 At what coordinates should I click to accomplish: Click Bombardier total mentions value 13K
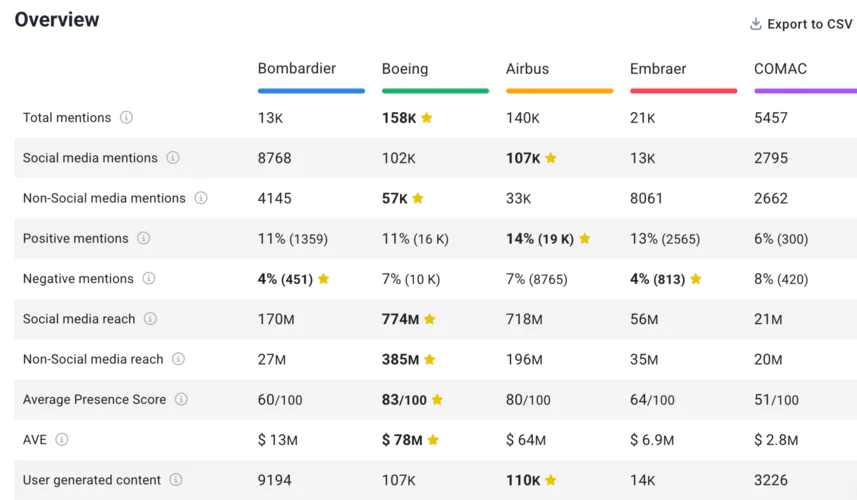click(271, 117)
